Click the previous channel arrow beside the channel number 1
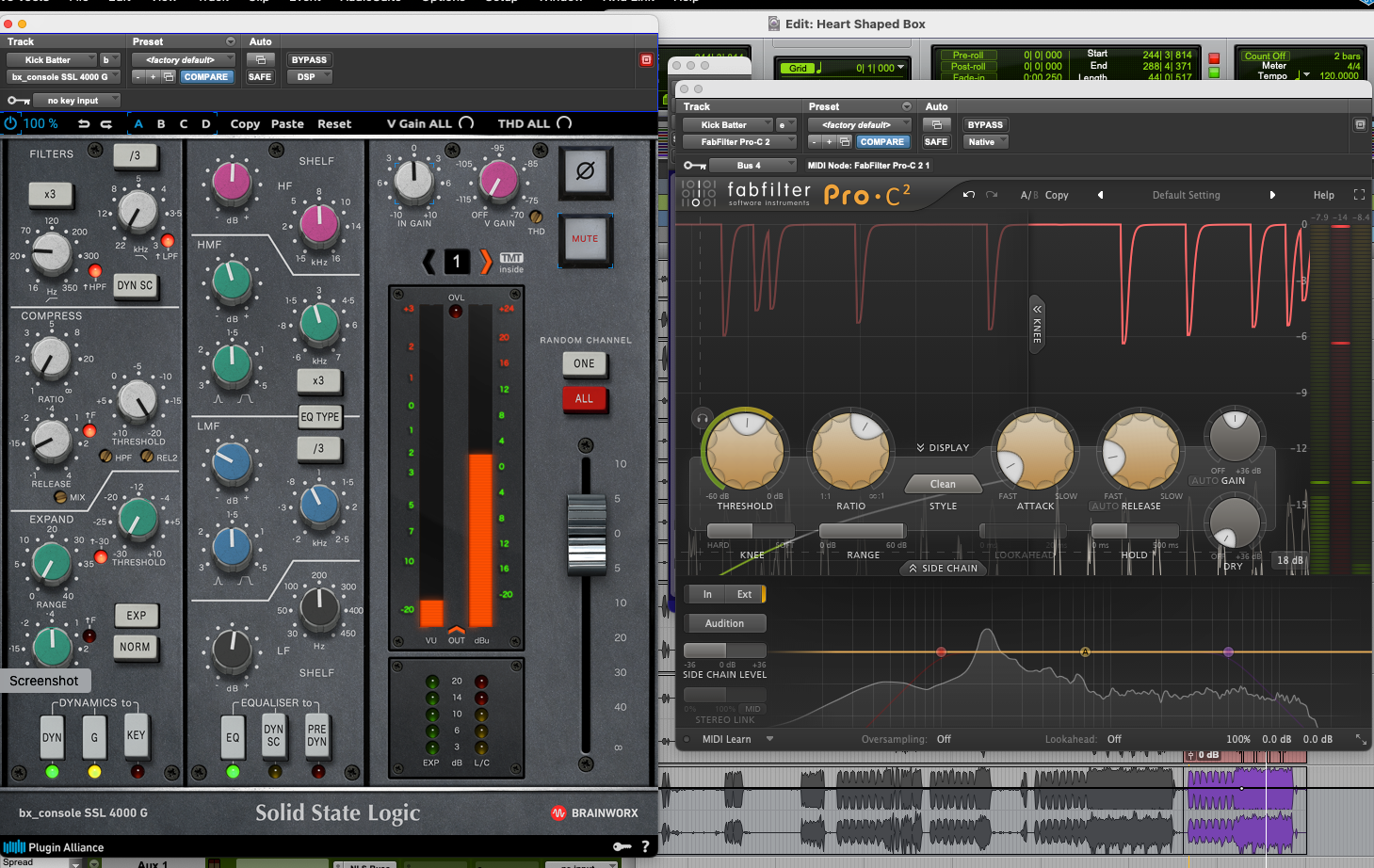The height and width of the screenshot is (868, 1374). [x=429, y=262]
